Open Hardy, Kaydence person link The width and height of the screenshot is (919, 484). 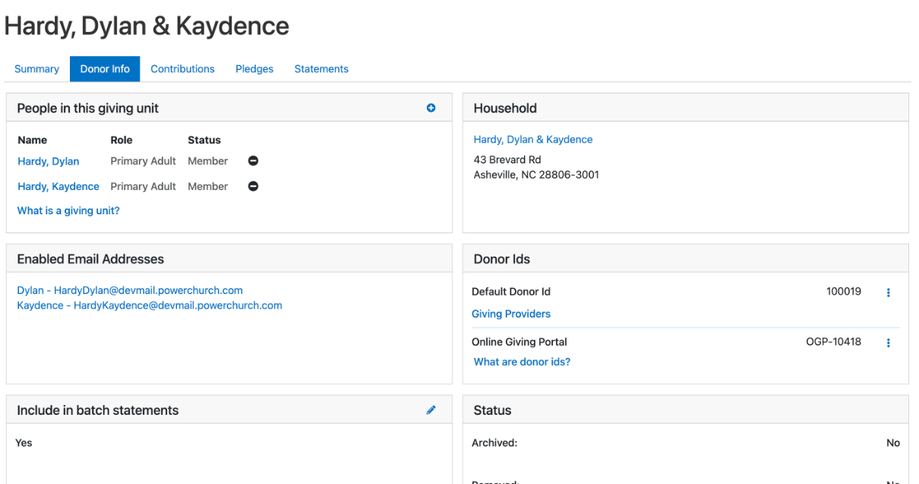pyautogui.click(x=58, y=186)
